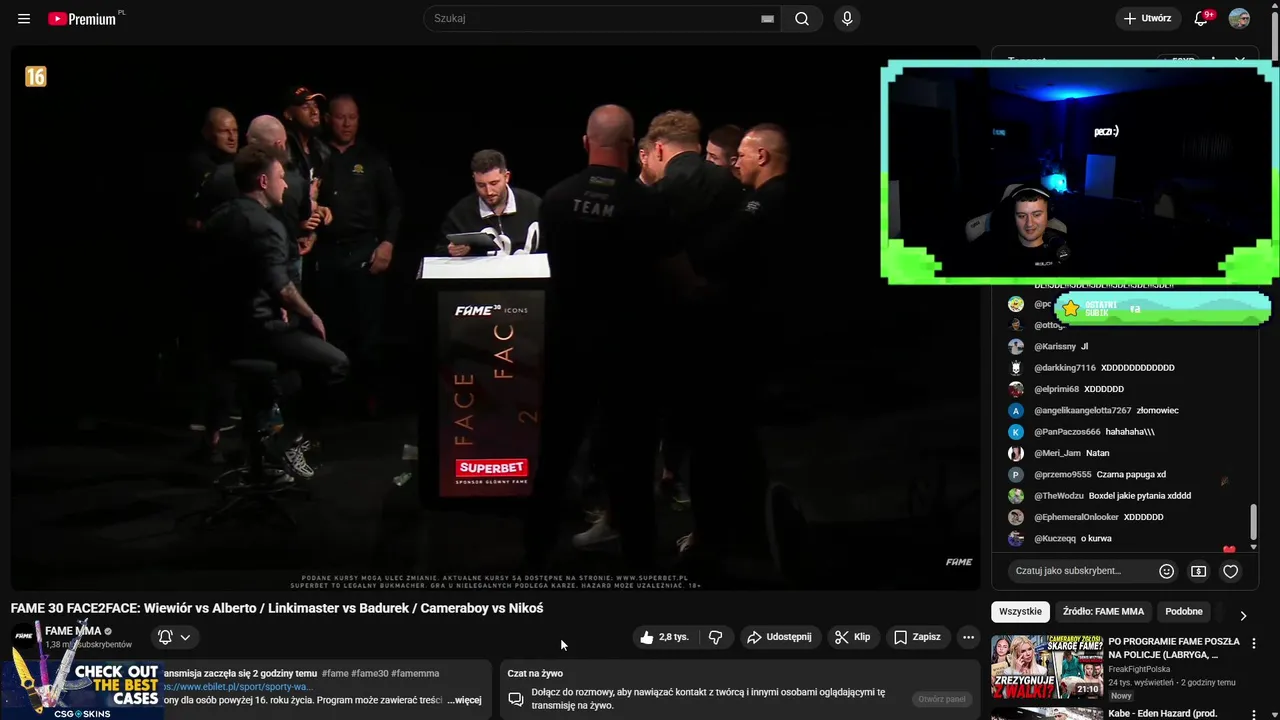Image resolution: width=1280 pixels, height=720 pixels.
Task: Open FAME MMA channel avatar
Action: point(24,636)
